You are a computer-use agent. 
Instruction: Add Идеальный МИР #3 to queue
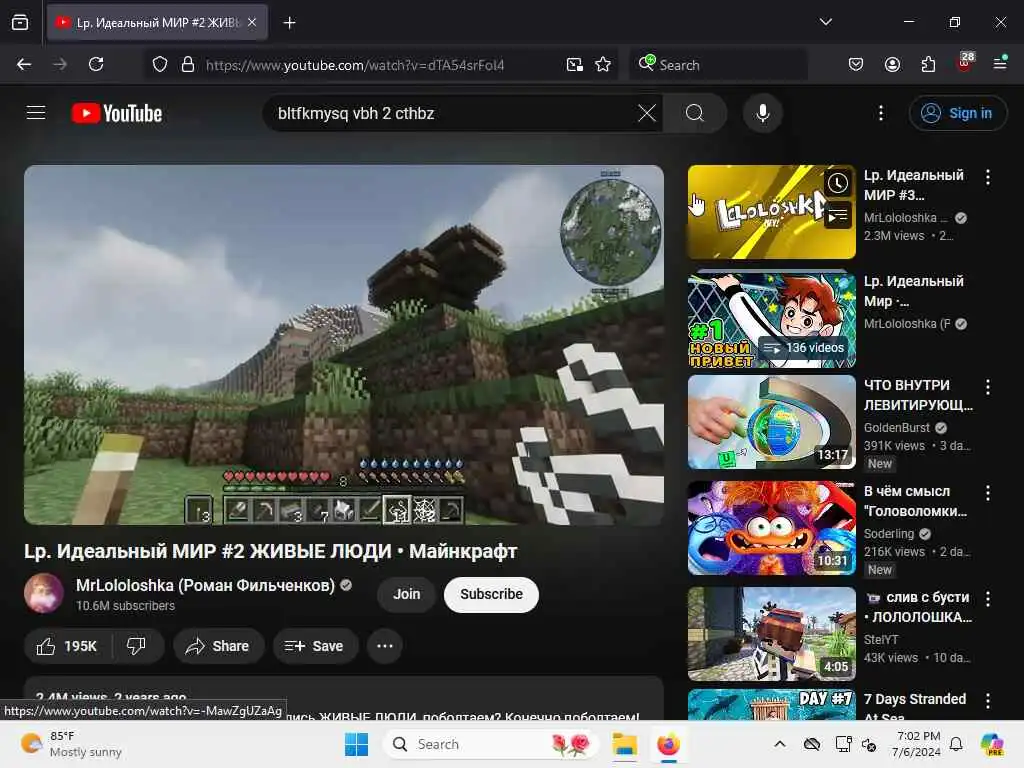(837, 216)
